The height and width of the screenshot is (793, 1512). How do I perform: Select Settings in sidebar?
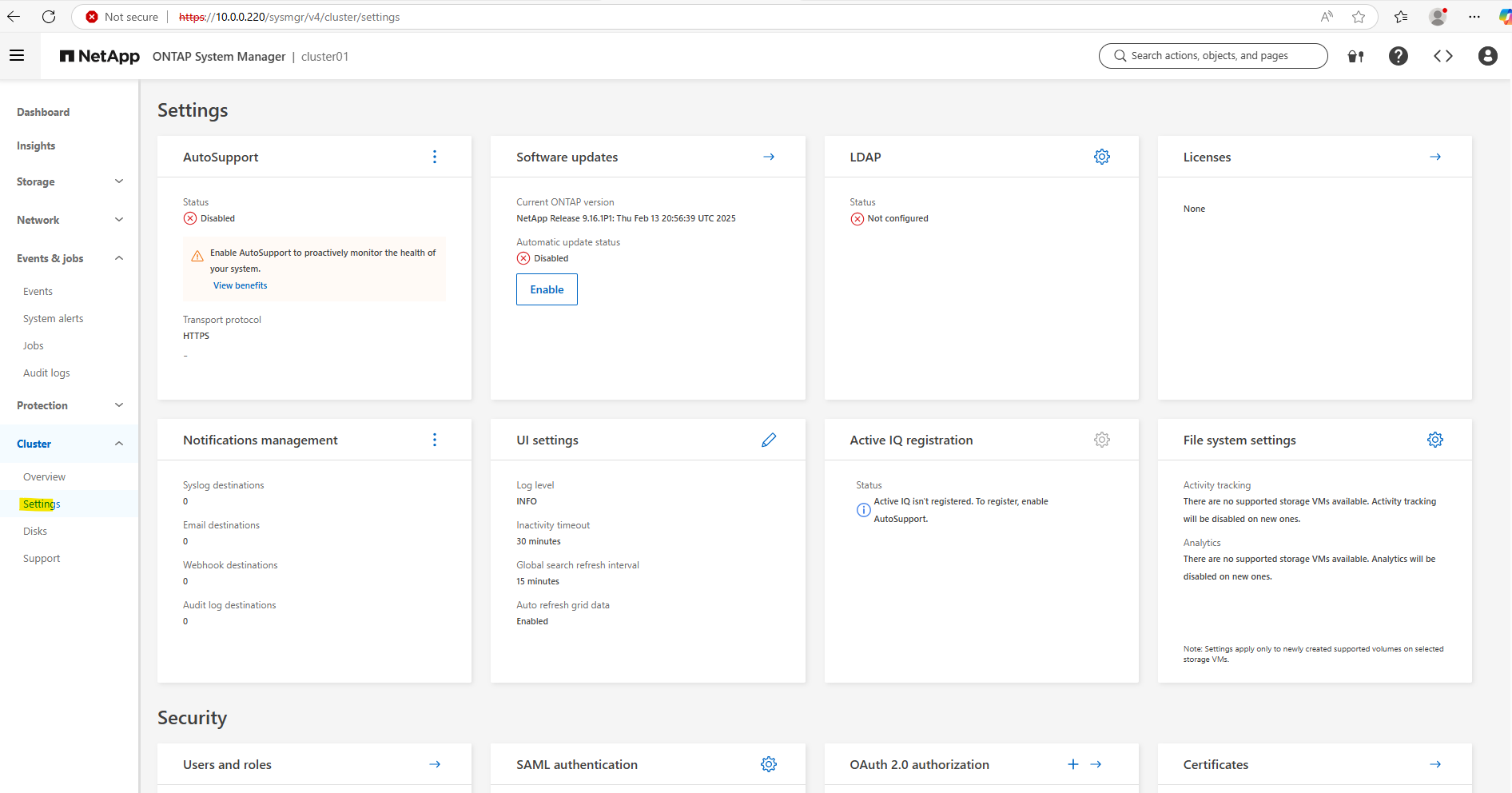click(x=42, y=504)
